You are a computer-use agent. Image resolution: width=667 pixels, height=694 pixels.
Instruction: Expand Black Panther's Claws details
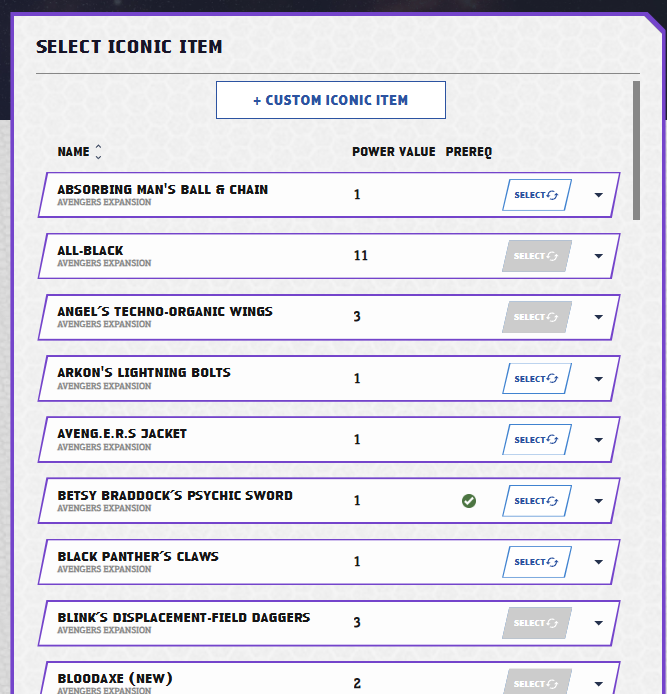599,563
